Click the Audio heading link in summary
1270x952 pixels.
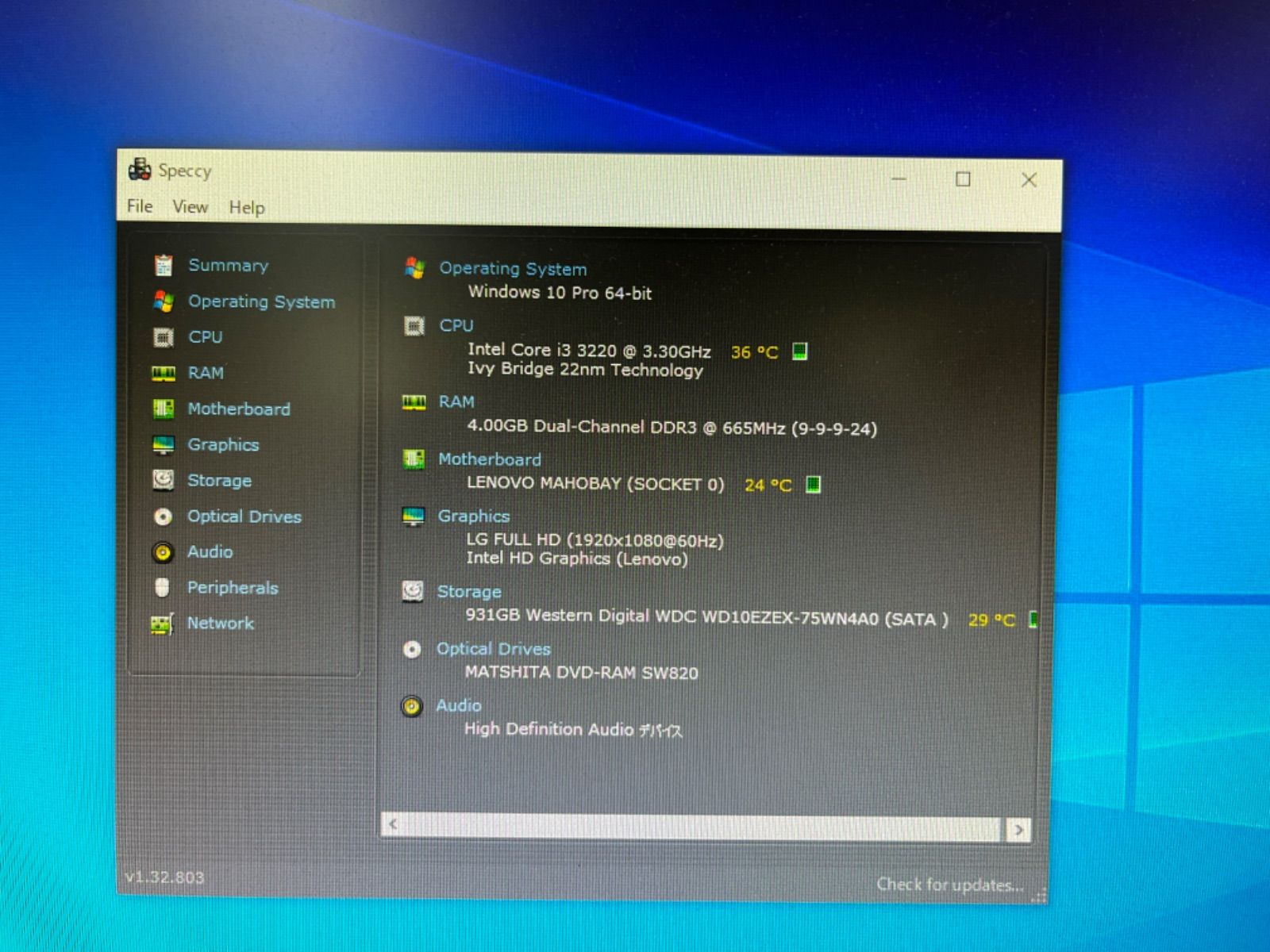pos(459,704)
